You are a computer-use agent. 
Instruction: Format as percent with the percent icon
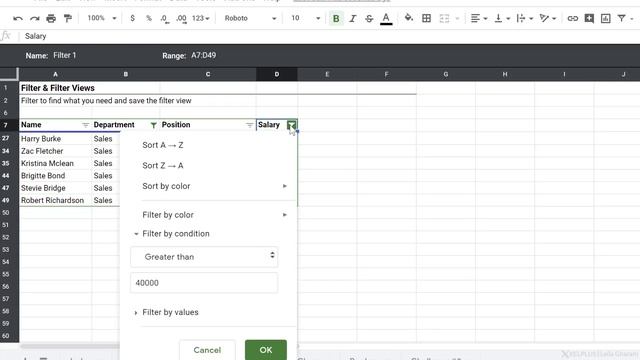pyautogui.click(x=149, y=18)
